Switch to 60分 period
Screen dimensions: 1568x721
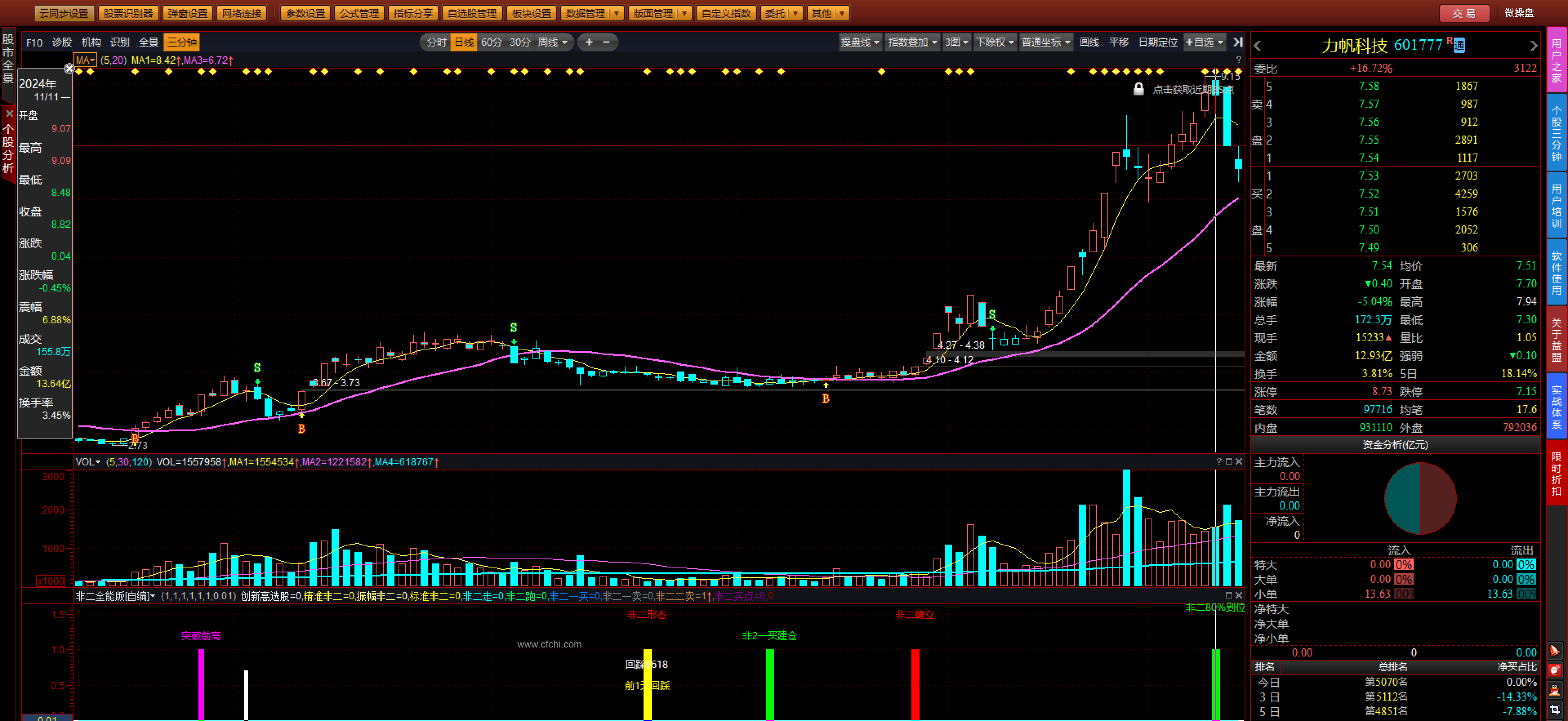tap(491, 42)
